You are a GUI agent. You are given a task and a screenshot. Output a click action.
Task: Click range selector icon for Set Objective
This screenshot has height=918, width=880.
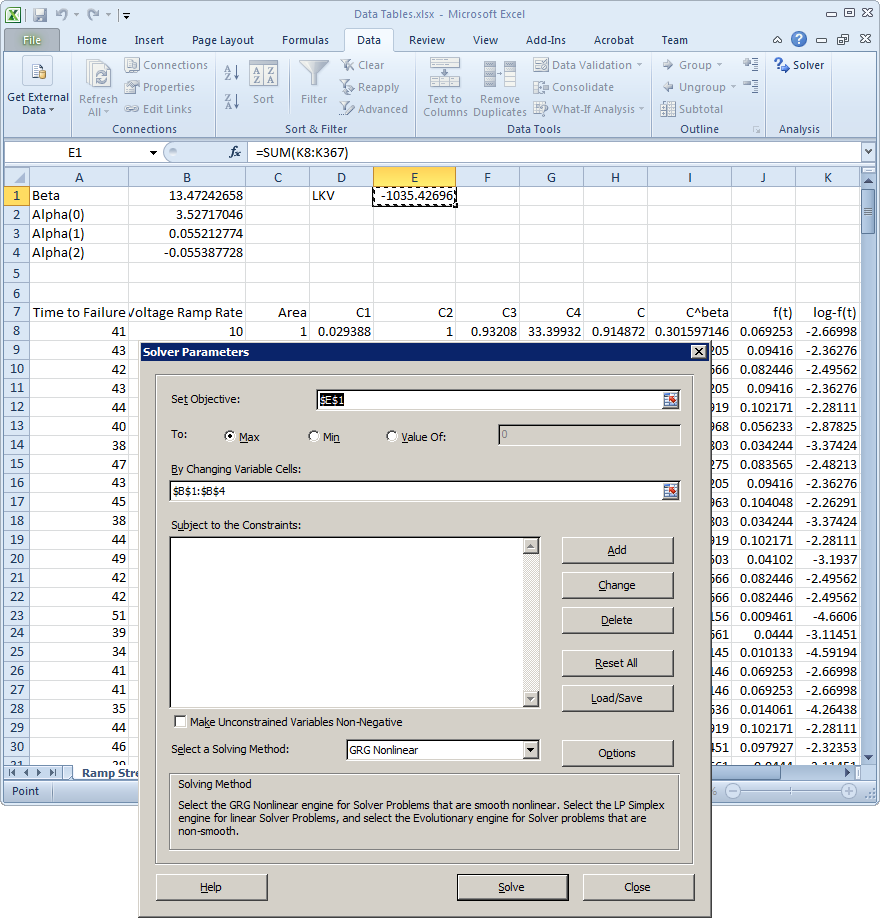[670, 400]
